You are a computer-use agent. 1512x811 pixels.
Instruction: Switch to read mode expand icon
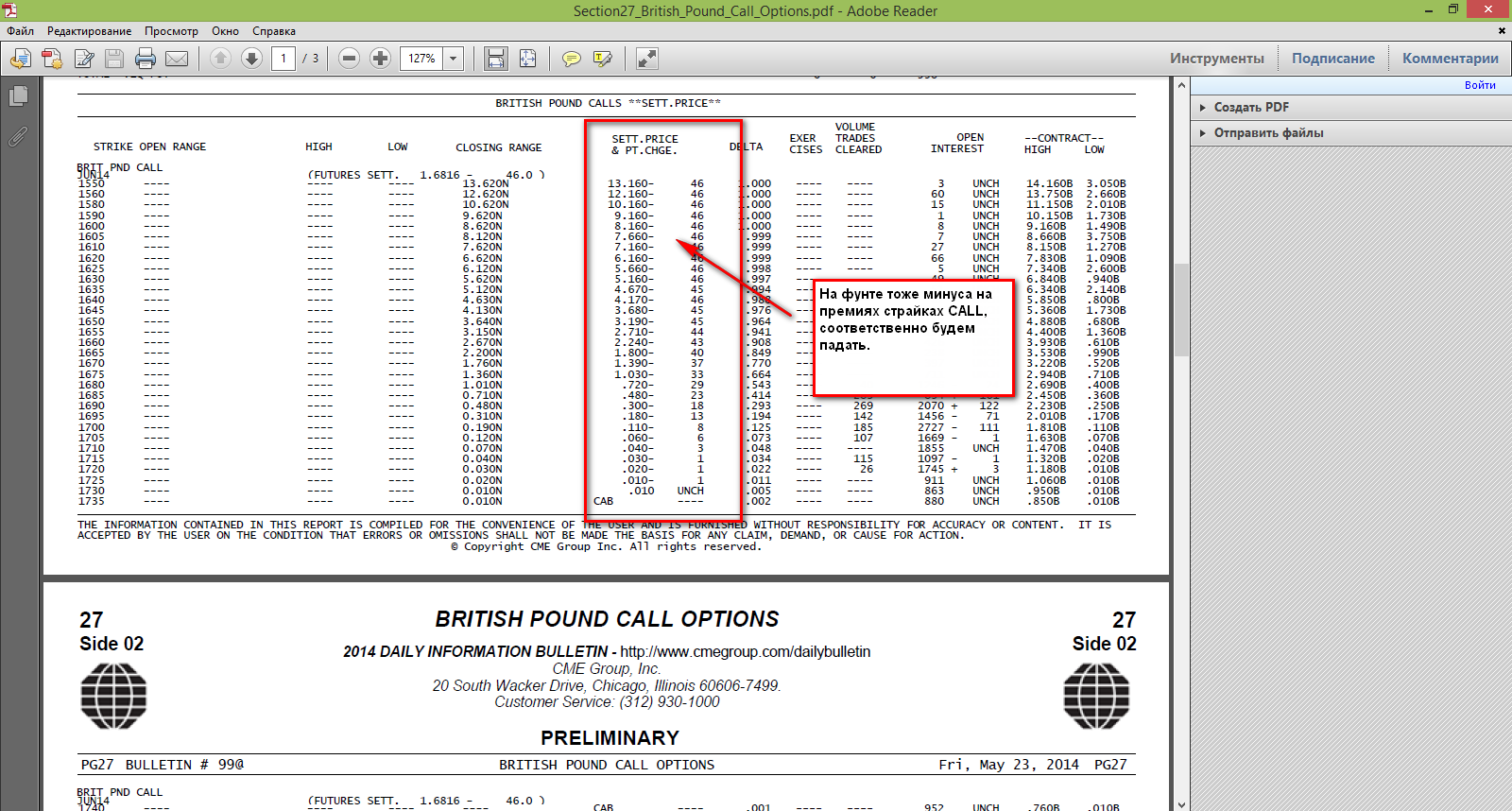pos(647,59)
